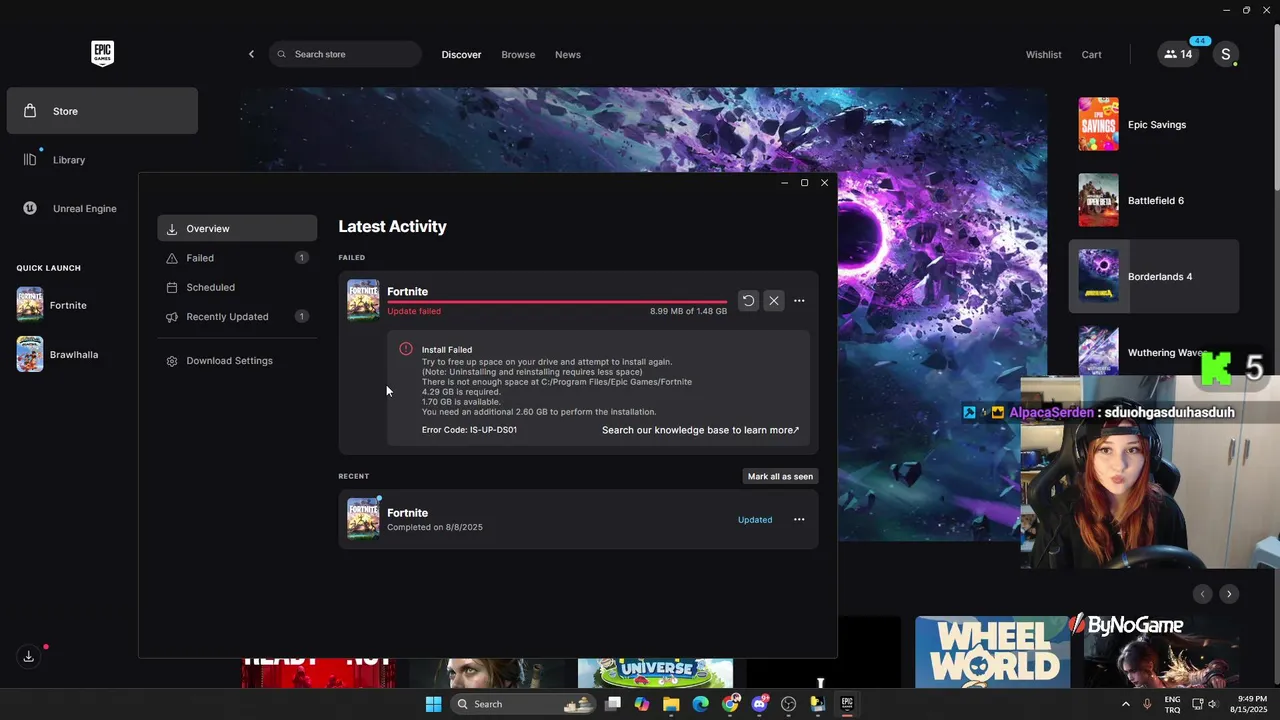Click the Windows taskbar Search box
The width and height of the screenshot is (1280, 720).
point(524,704)
